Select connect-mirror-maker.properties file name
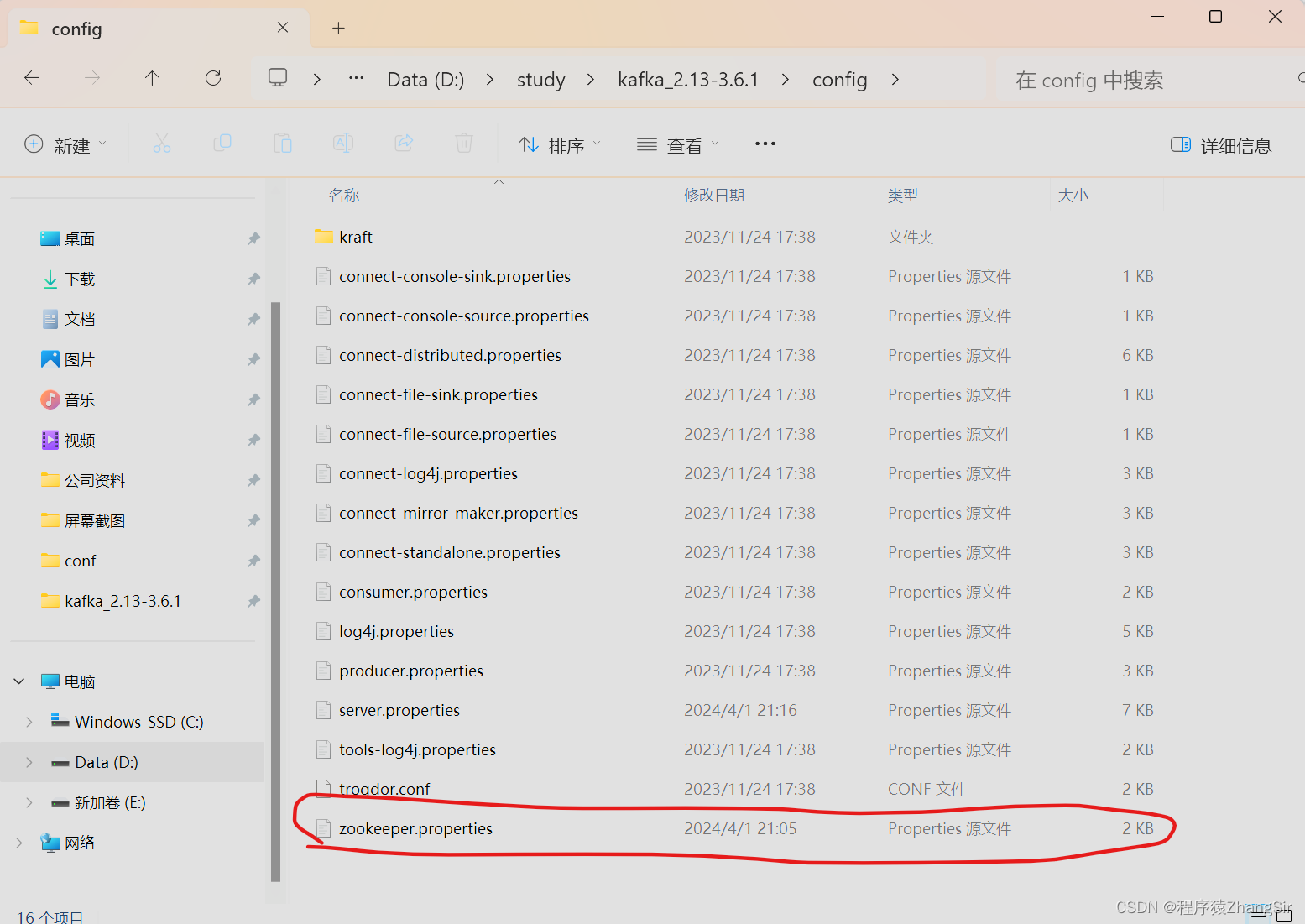The width and height of the screenshot is (1305, 924). (x=458, y=514)
